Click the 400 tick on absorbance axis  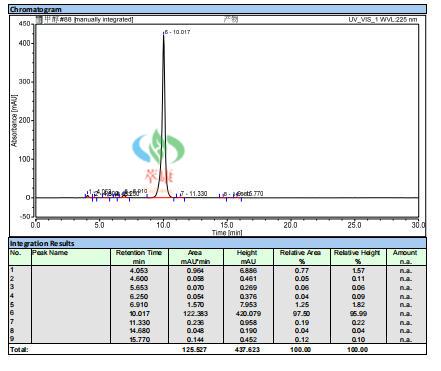tap(24, 43)
